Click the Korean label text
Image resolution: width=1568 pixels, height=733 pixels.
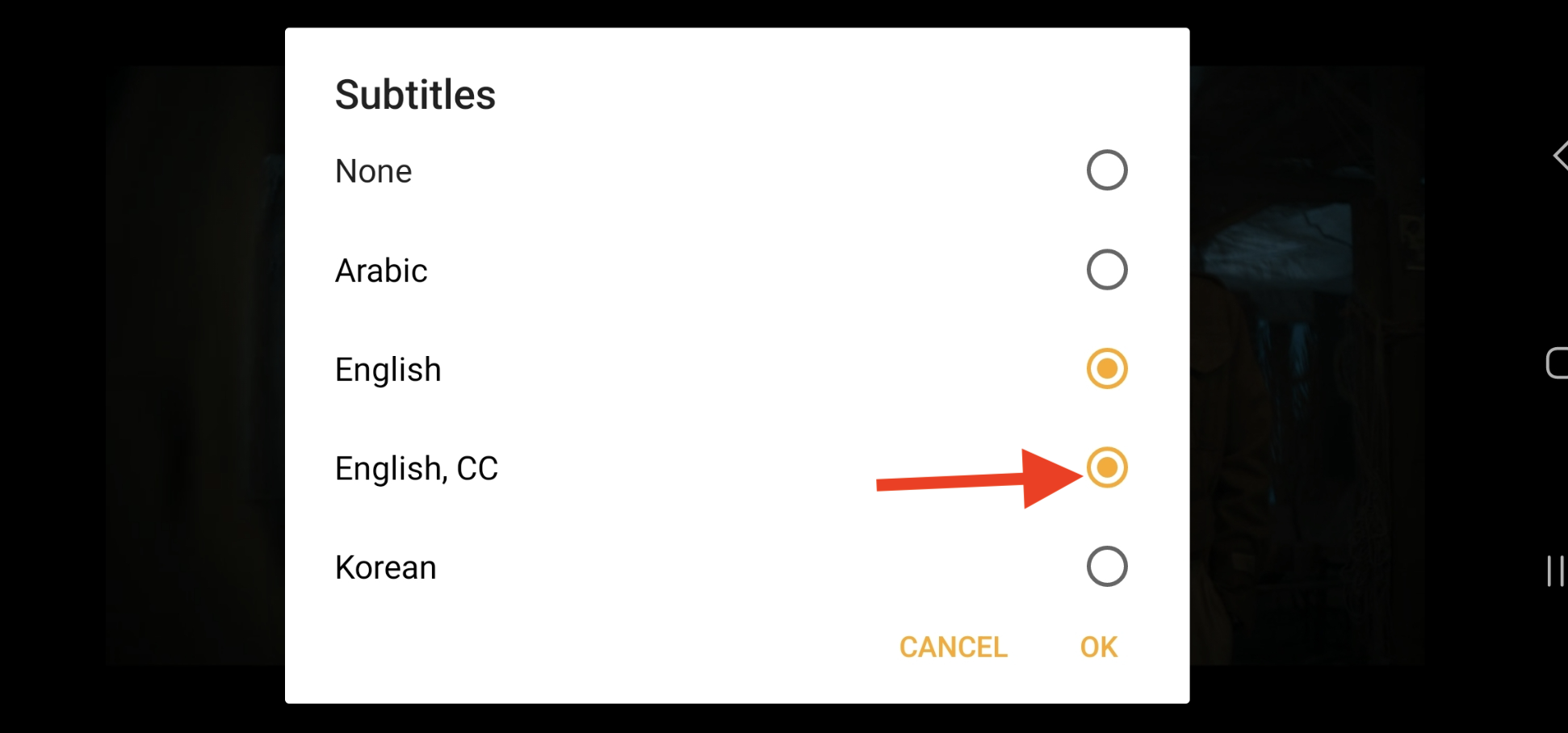pyautogui.click(x=385, y=567)
